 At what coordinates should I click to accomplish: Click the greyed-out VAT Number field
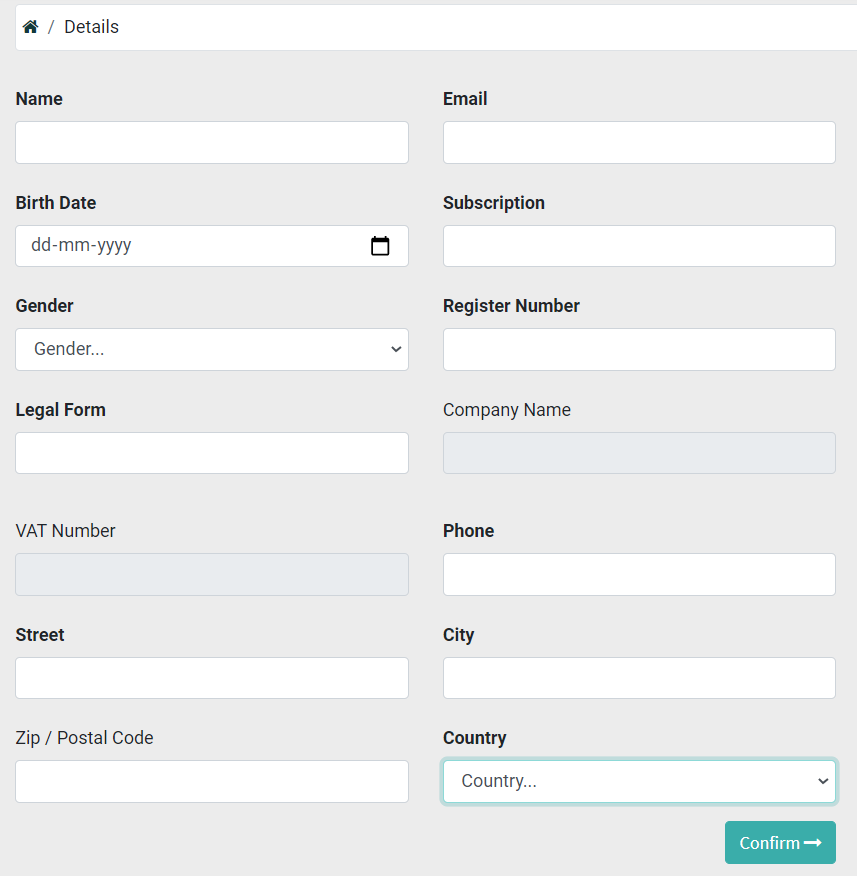click(x=212, y=574)
